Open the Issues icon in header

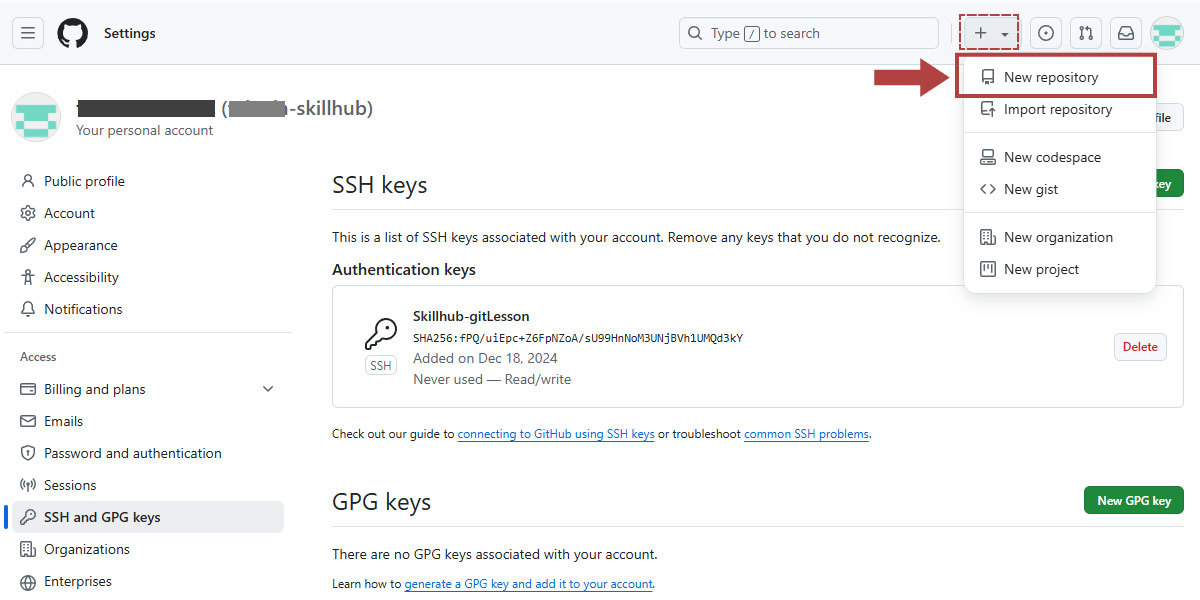1046,33
